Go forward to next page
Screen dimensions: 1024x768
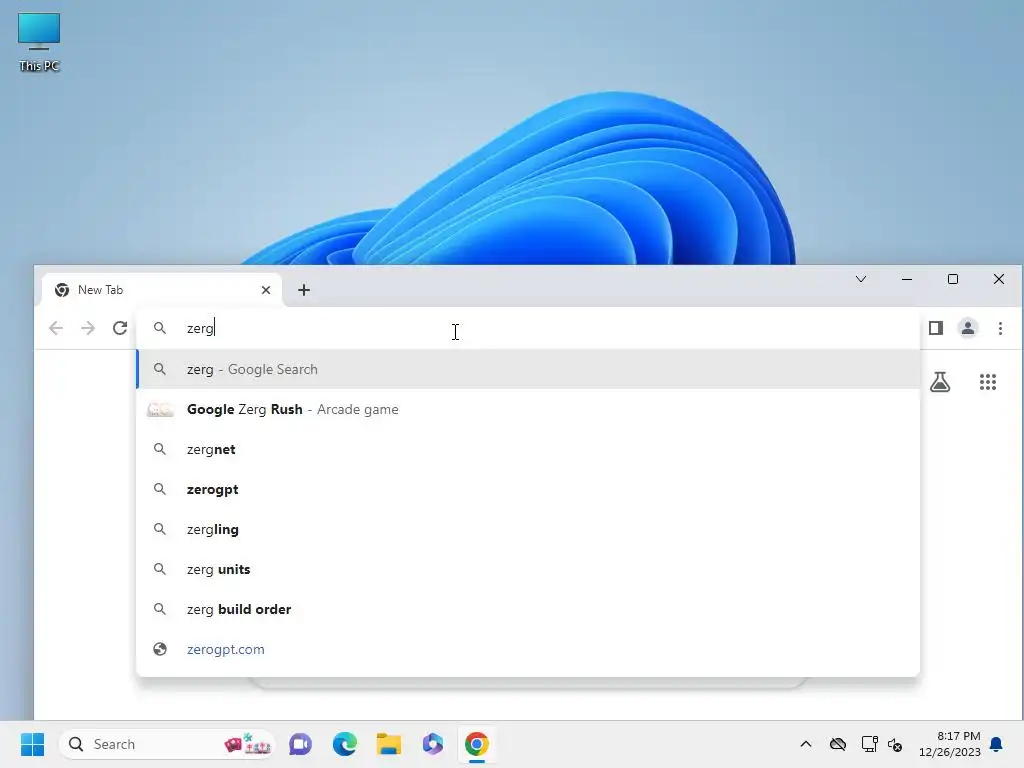88,328
